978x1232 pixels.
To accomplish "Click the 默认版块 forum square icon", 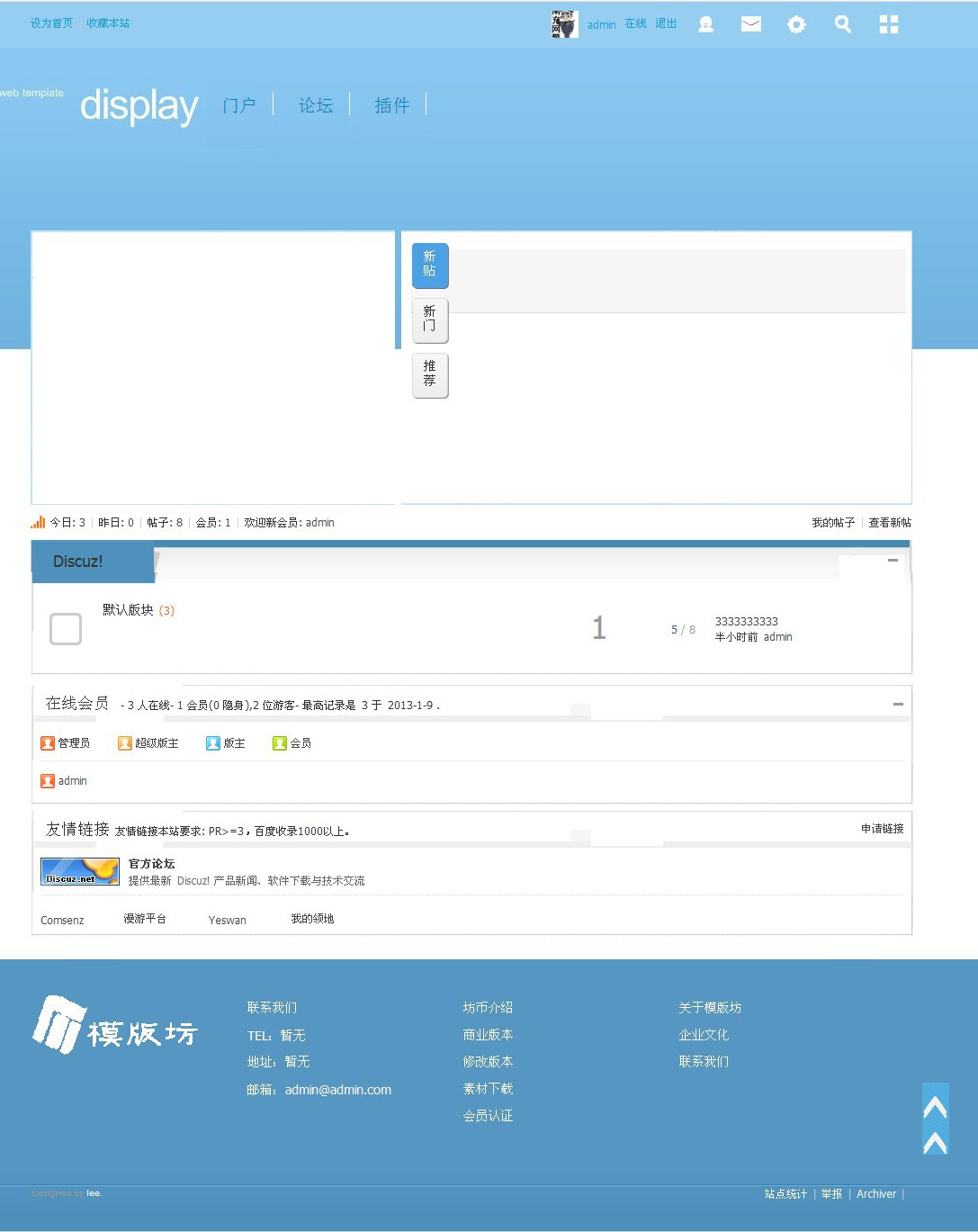I will pyautogui.click(x=66, y=628).
